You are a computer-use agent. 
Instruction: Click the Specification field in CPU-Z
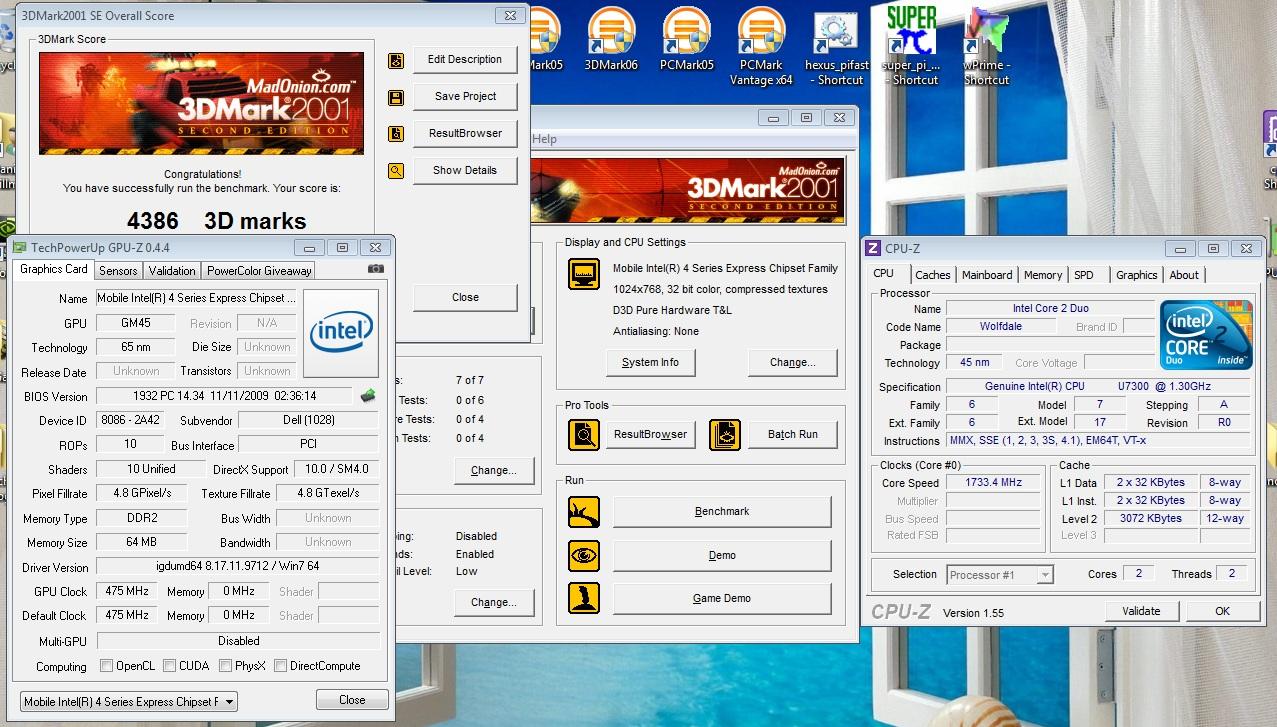[1098, 387]
